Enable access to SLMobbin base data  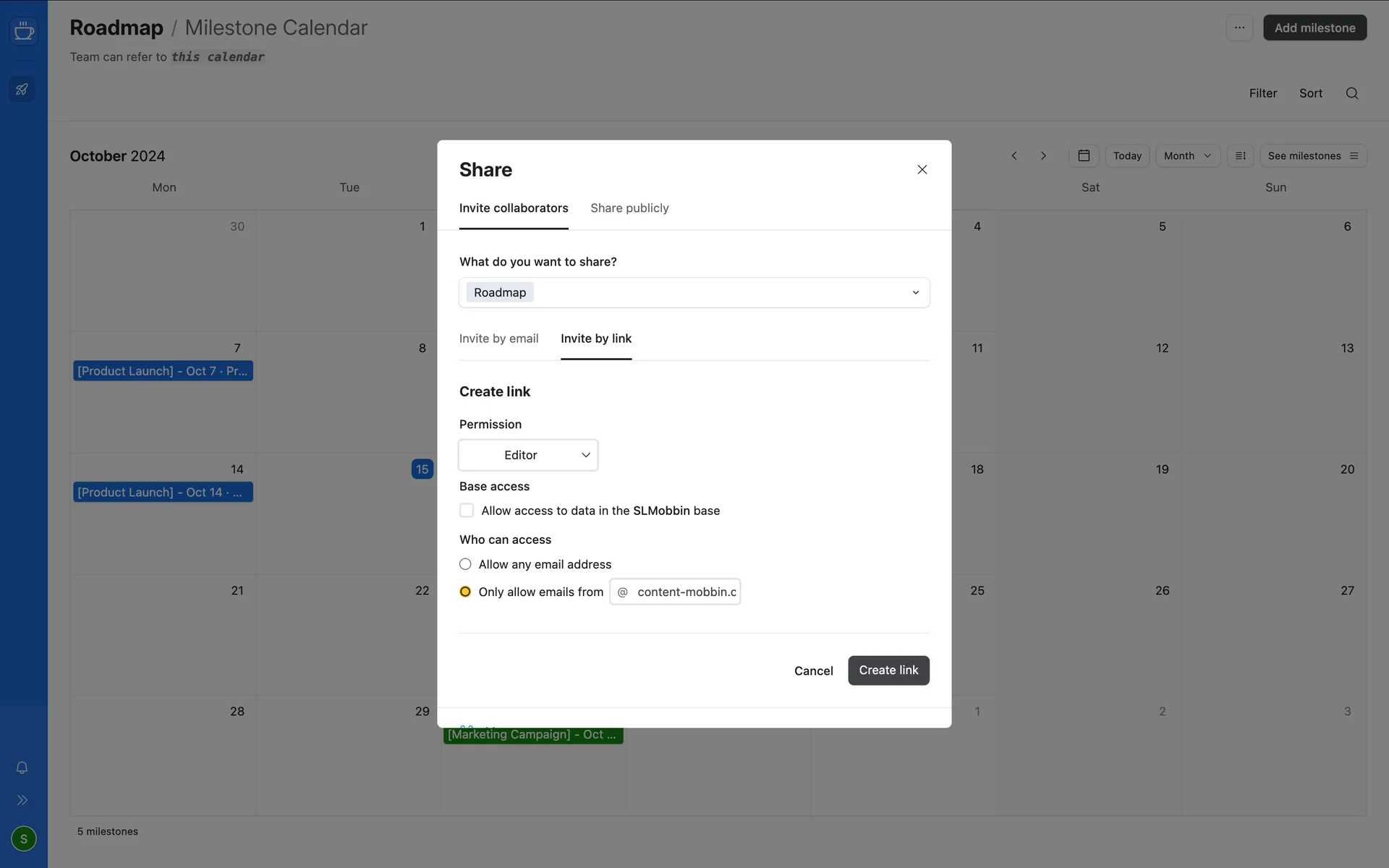tap(467, 511)
